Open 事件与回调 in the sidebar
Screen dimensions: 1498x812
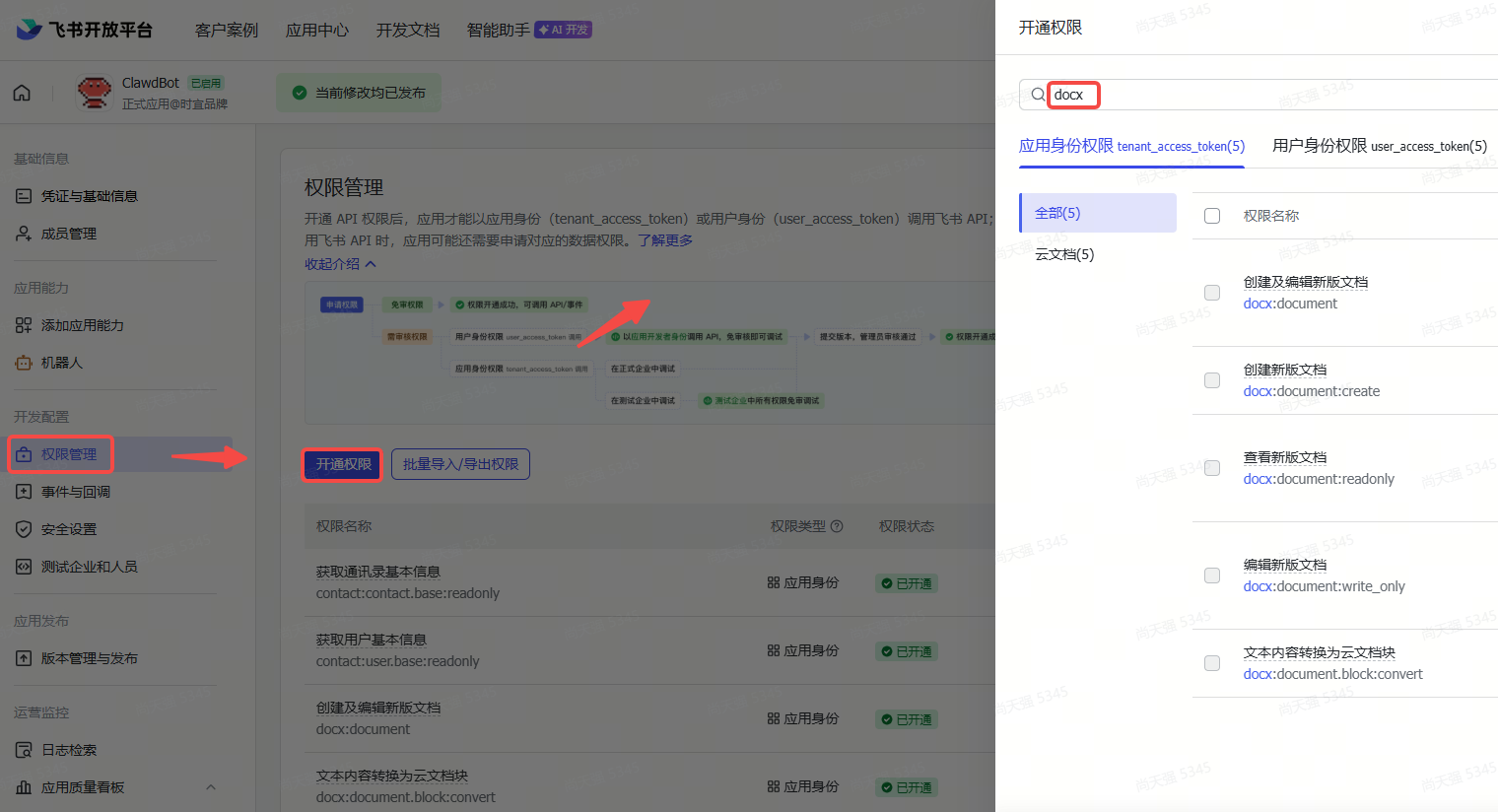point(76,492)
